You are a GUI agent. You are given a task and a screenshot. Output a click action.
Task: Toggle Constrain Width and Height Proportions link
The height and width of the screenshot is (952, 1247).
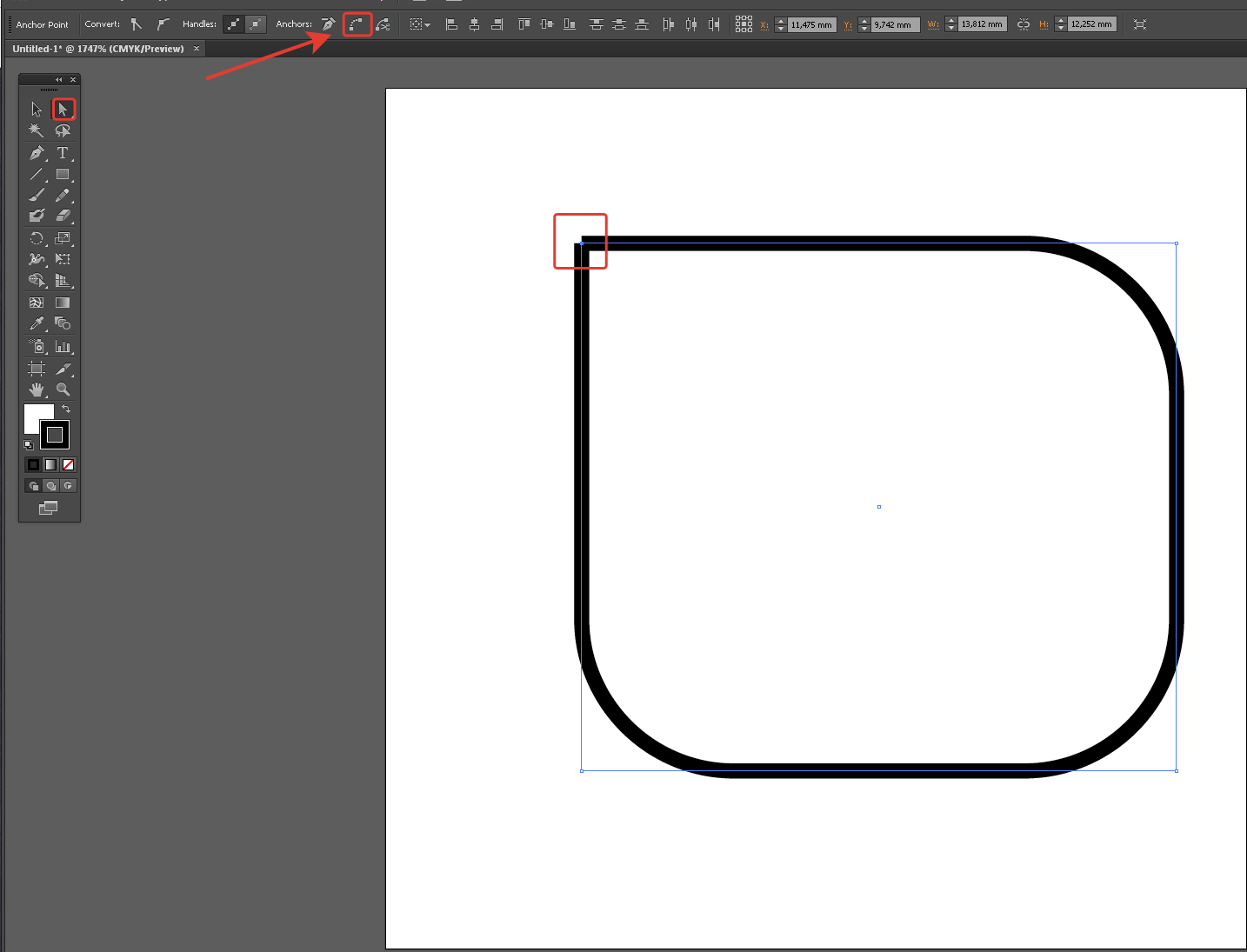coord(1024,24)
